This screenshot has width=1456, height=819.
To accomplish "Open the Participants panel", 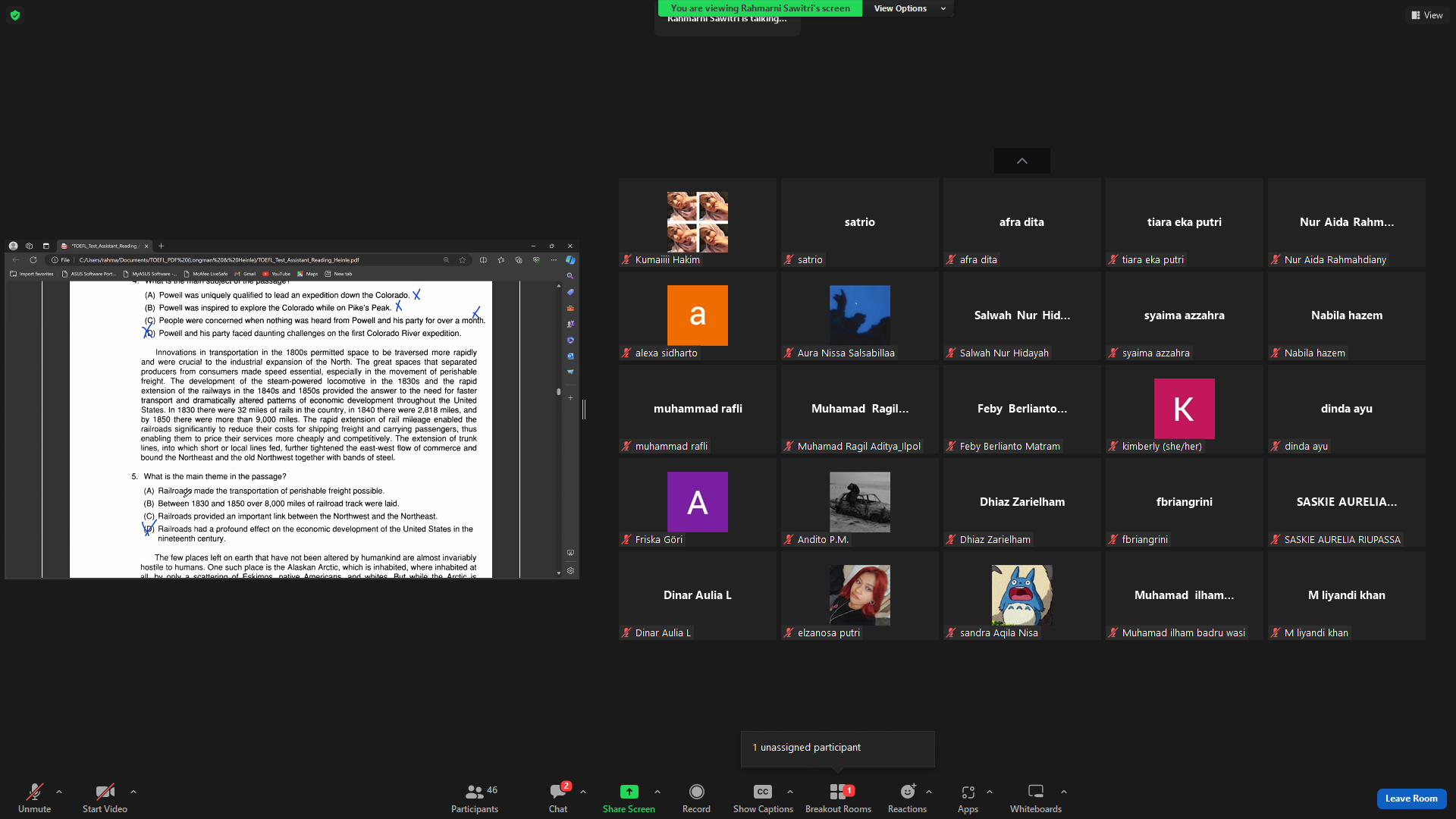I will [x=475, y=797].
